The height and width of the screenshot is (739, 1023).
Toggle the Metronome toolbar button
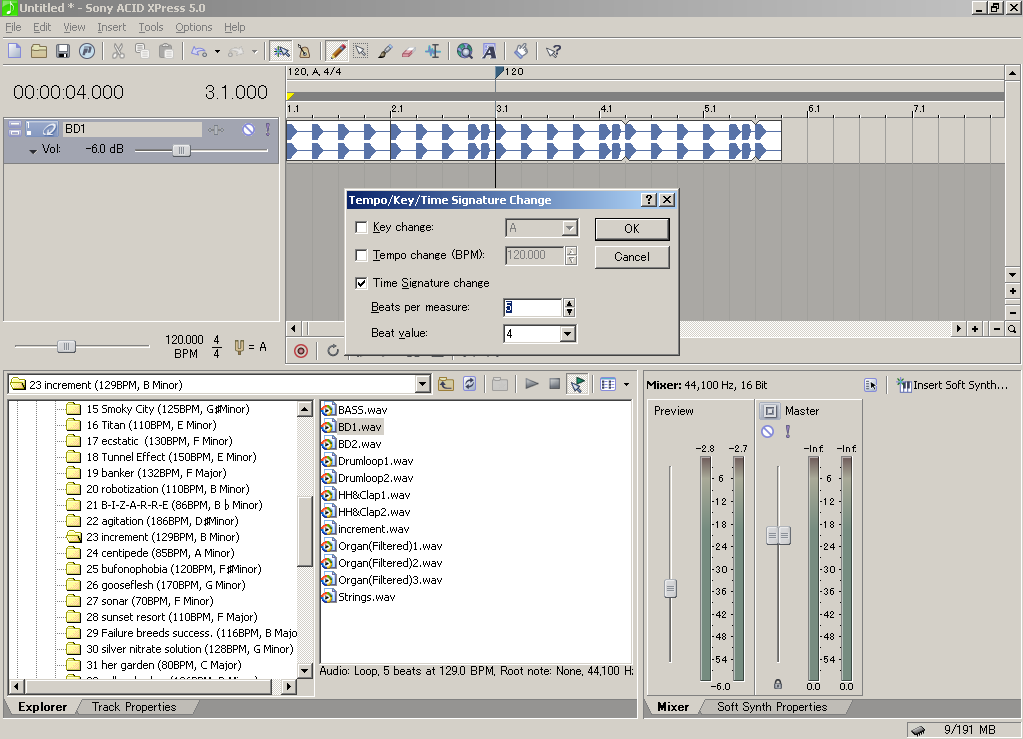click(304, 51)
